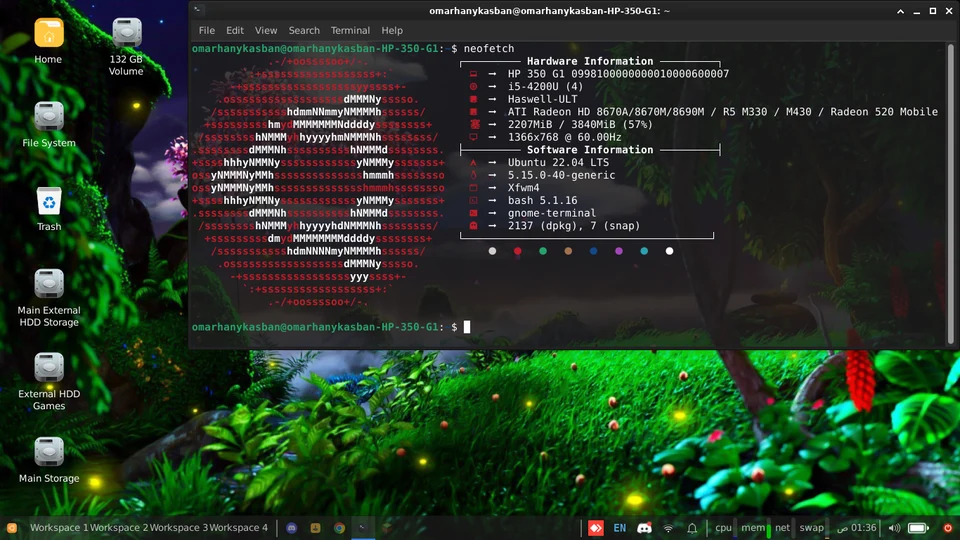Launch Discord from the panel launcher
The height and width of the screenshot is (540, 960).
pos(291,528)
